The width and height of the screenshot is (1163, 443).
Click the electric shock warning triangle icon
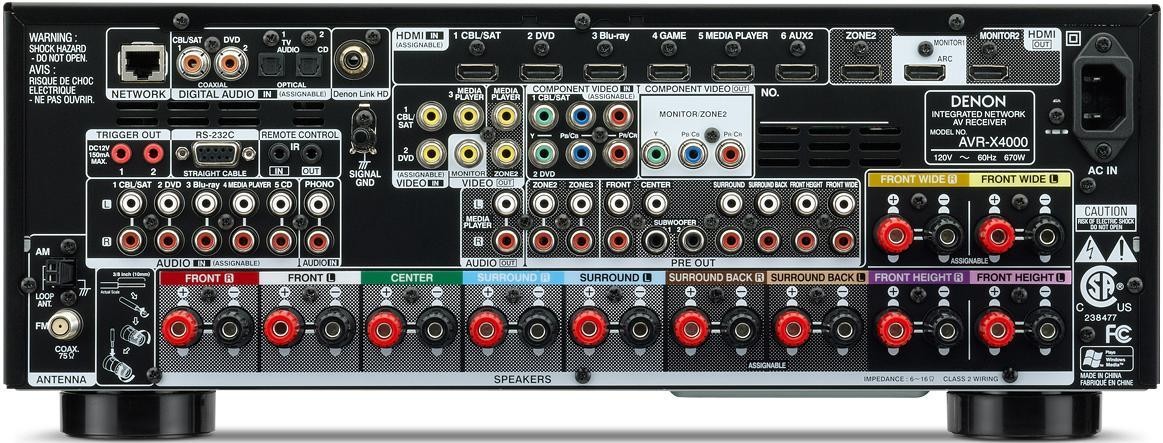(x=1092, y=249)
